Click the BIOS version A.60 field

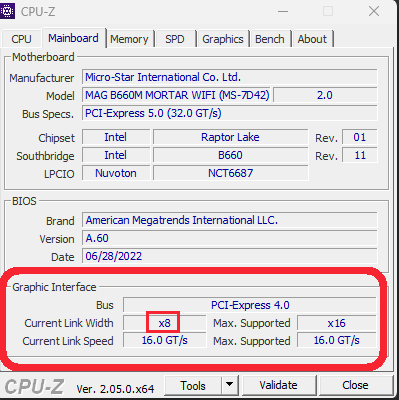229,238
